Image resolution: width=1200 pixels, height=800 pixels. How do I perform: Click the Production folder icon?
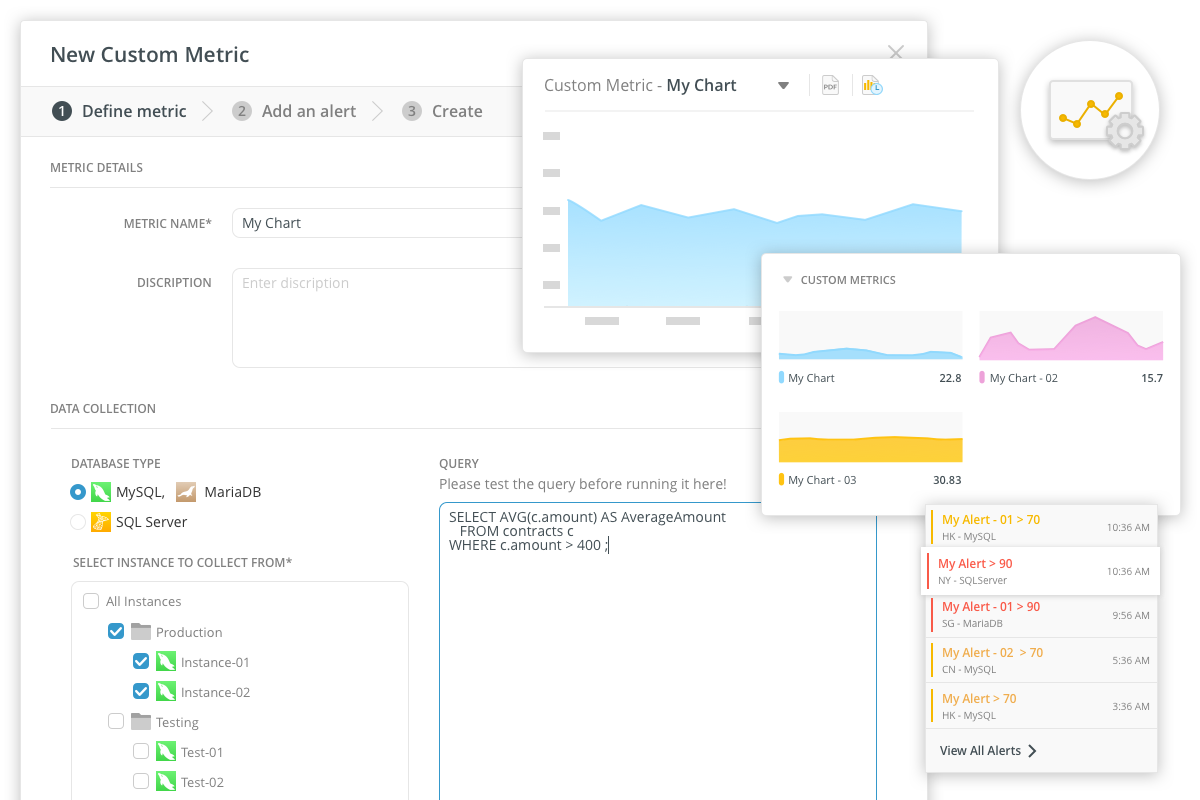(141, 632)
